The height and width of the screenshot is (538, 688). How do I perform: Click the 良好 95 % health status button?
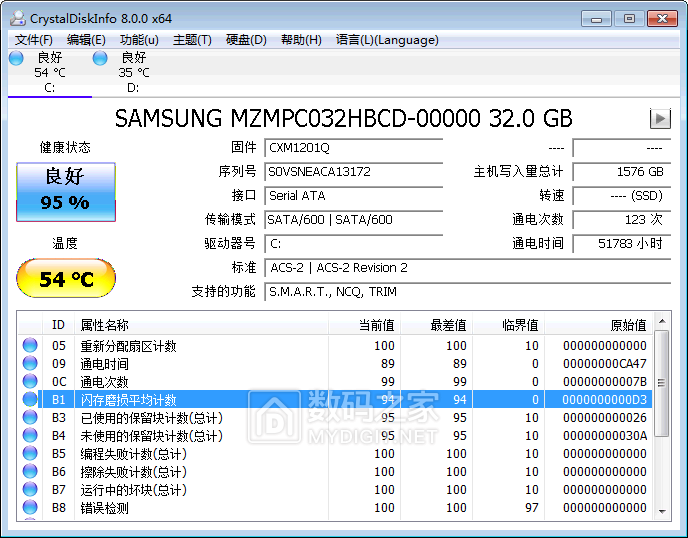[x=66, y=192]
